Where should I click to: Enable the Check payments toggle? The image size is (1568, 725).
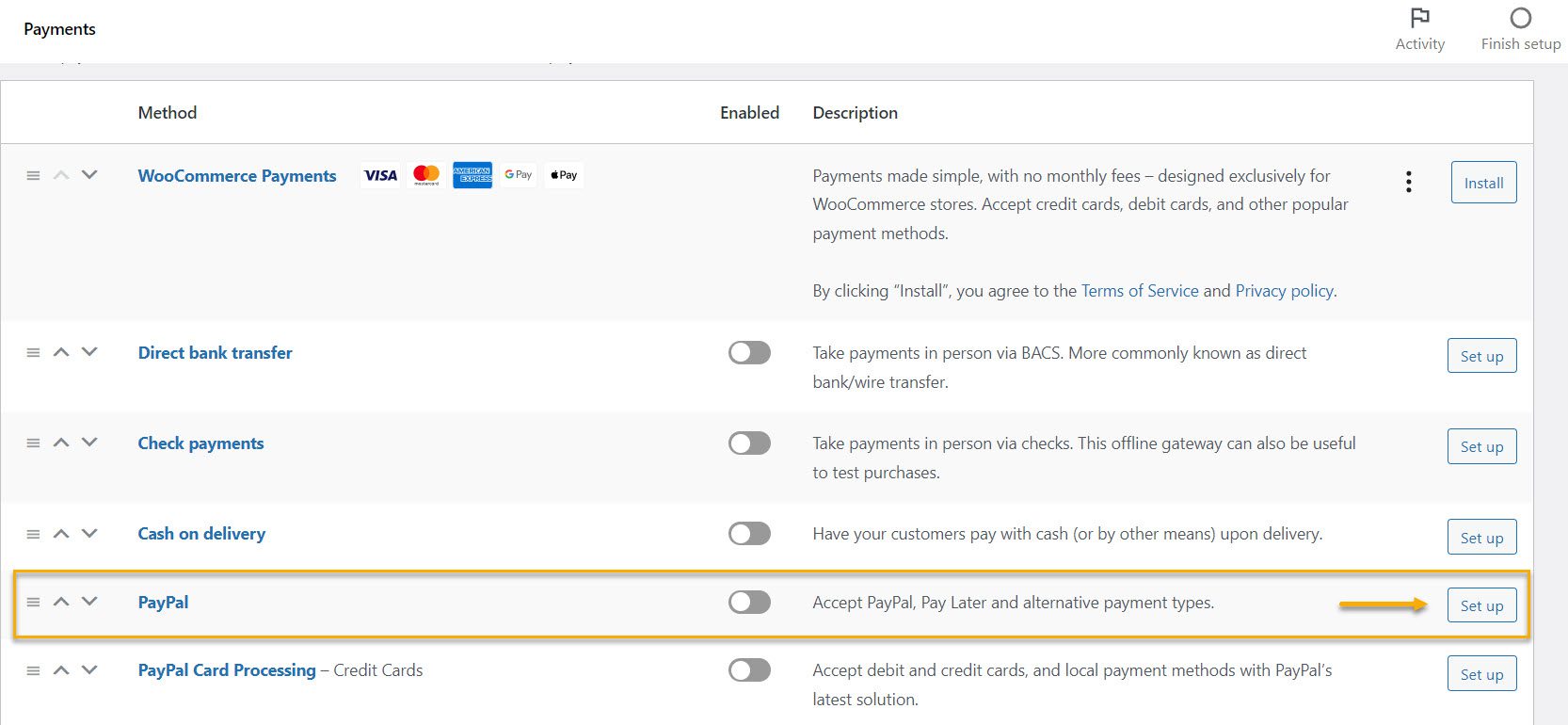coord(749,443)
